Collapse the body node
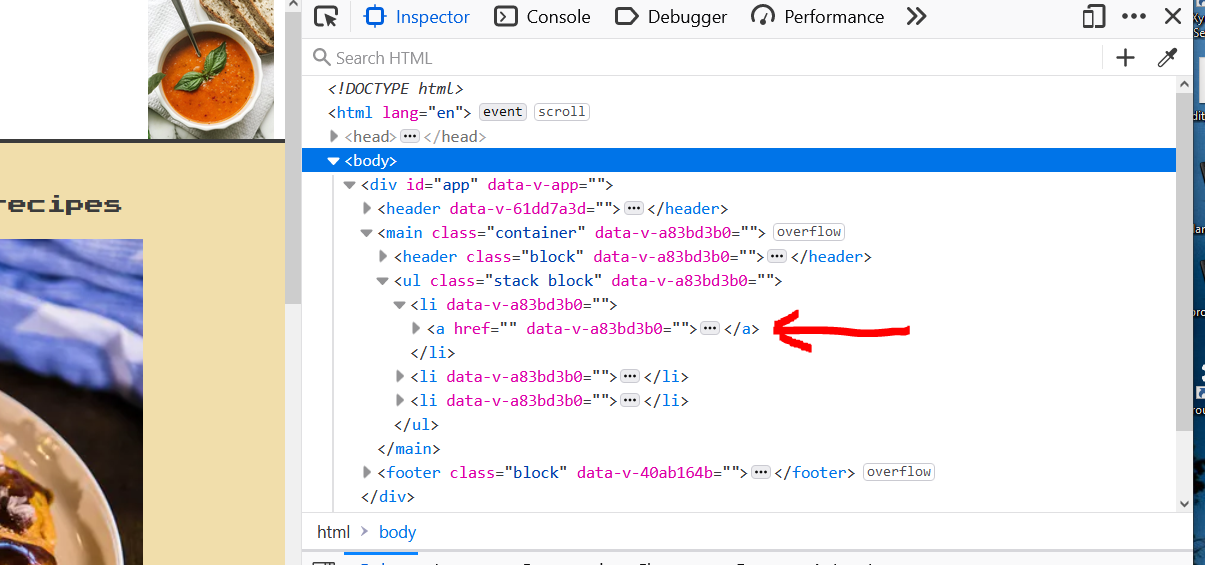Viewport: 1205px width, 565px height. click(334, 160)
